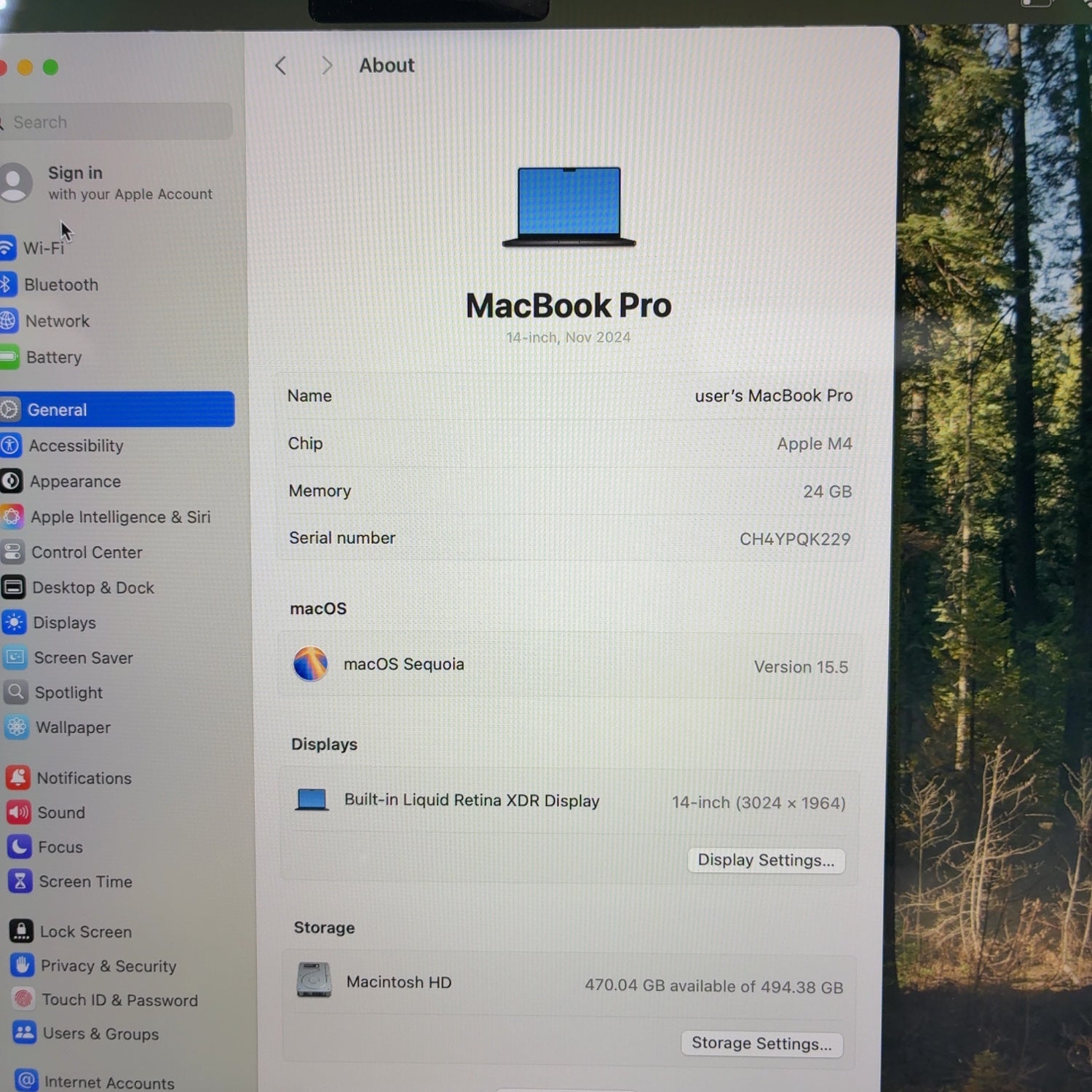This screenshot has height=1092, width=1092.
Task: Open Apple Intelligence & Siri icon
Action: pyautogui.click(x=12, y=517)
